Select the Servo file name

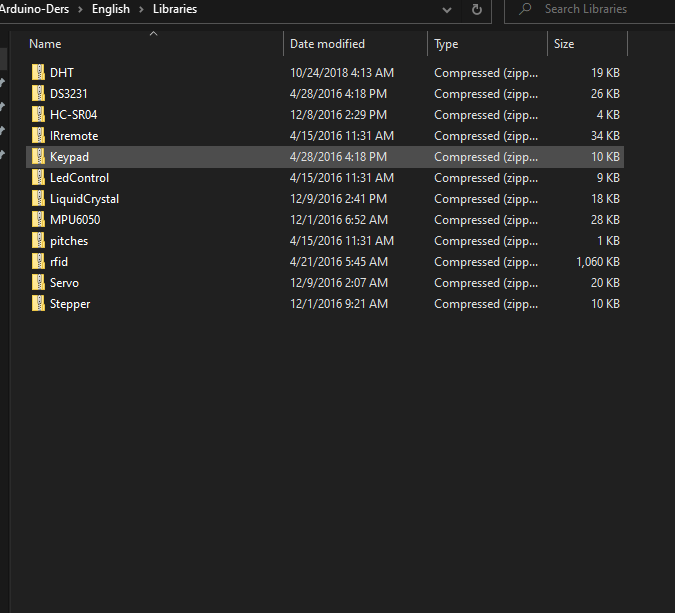tap(64, 282)
